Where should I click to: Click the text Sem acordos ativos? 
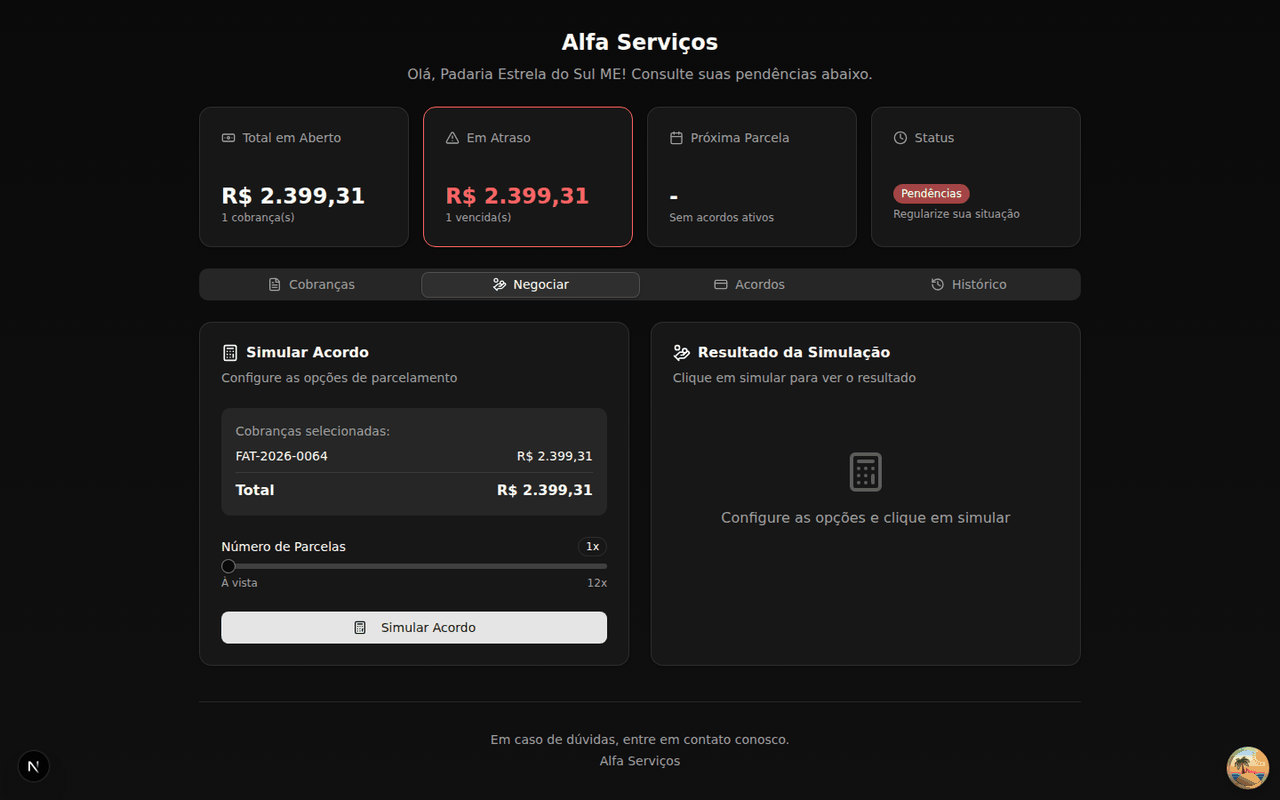pyautogui.click(x=722, y=217)
